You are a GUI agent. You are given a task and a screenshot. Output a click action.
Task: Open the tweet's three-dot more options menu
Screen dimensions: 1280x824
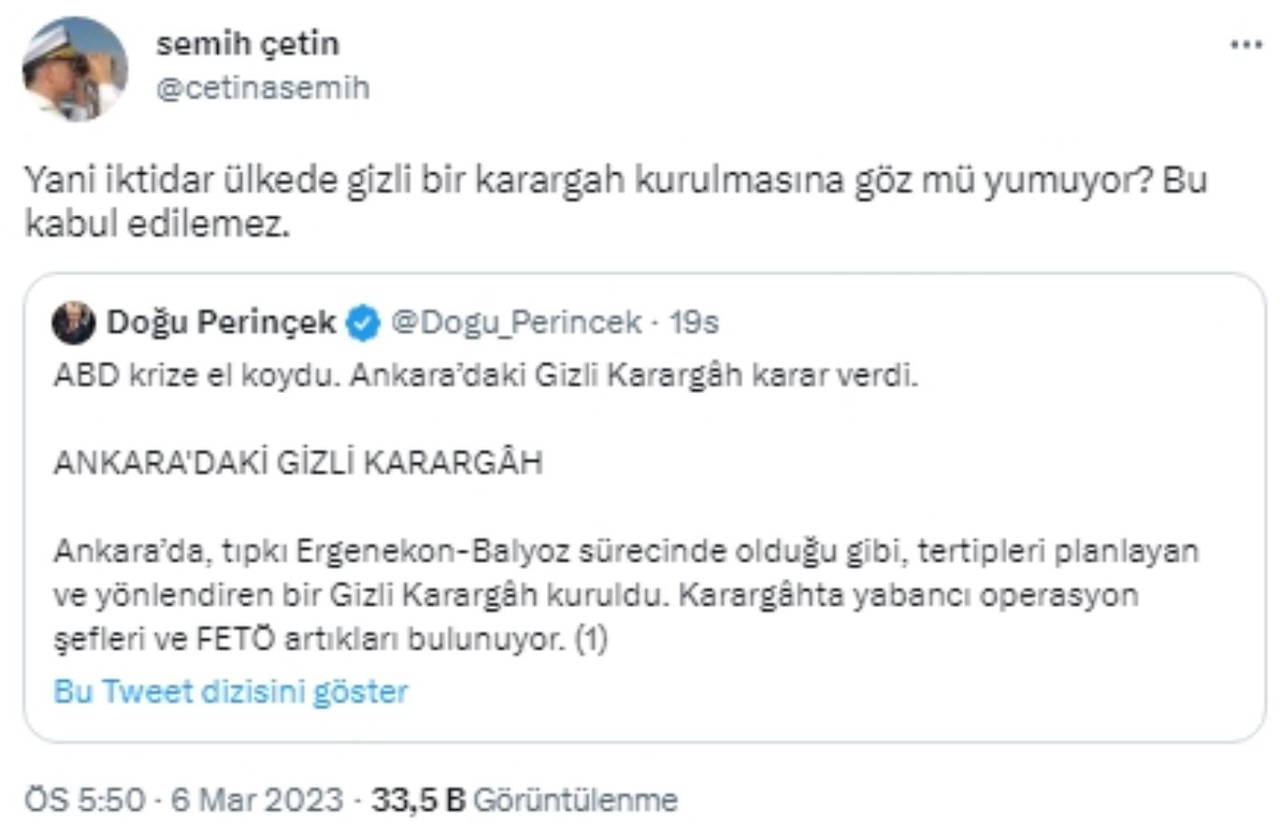pos(1246,45)
